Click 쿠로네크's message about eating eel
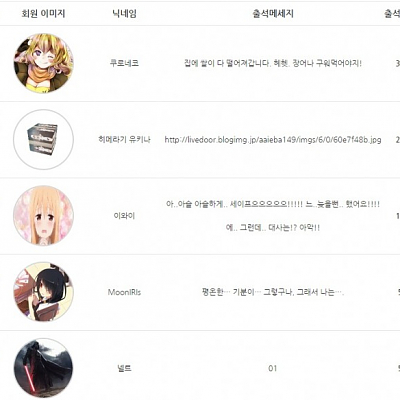Image resolution: width=400 pixels, height=400 pixels. click(x=273, y=63)
